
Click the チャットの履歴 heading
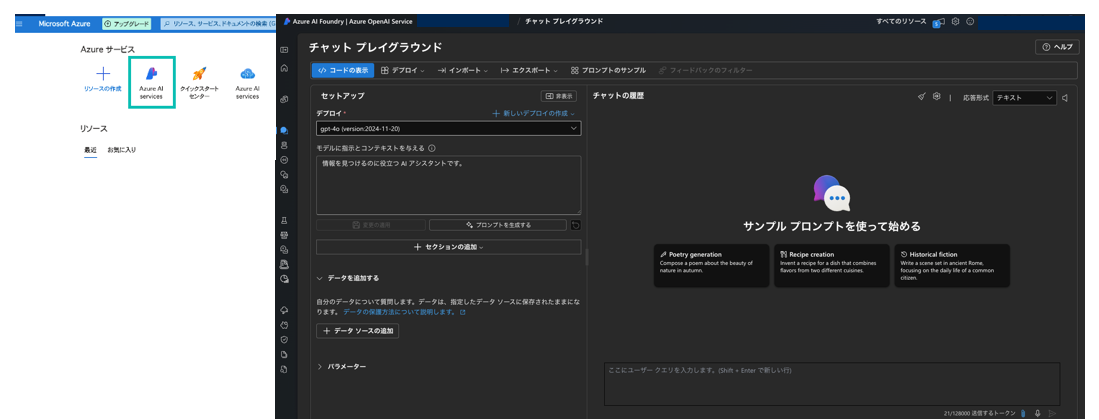617,95
